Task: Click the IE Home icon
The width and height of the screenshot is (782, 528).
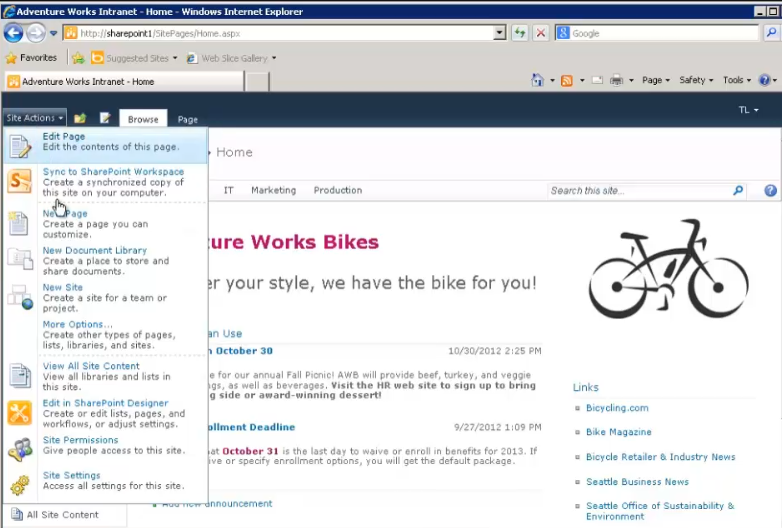Action: pyautogui.click(x=537, y=80)
